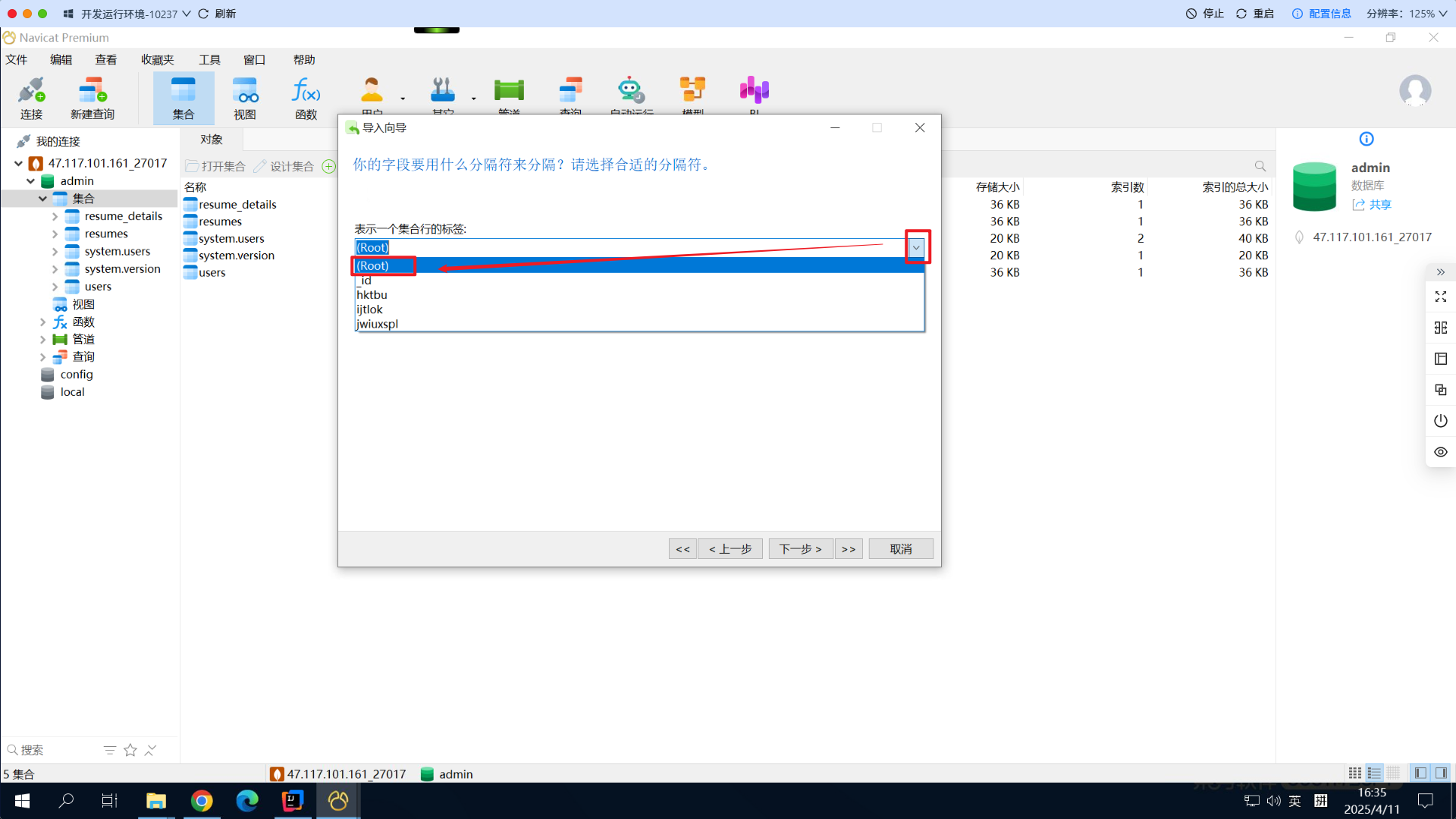Open Chrome from the Windows taskbar
This screenshot has width=1456, height=819.
[x=202, y=801]
